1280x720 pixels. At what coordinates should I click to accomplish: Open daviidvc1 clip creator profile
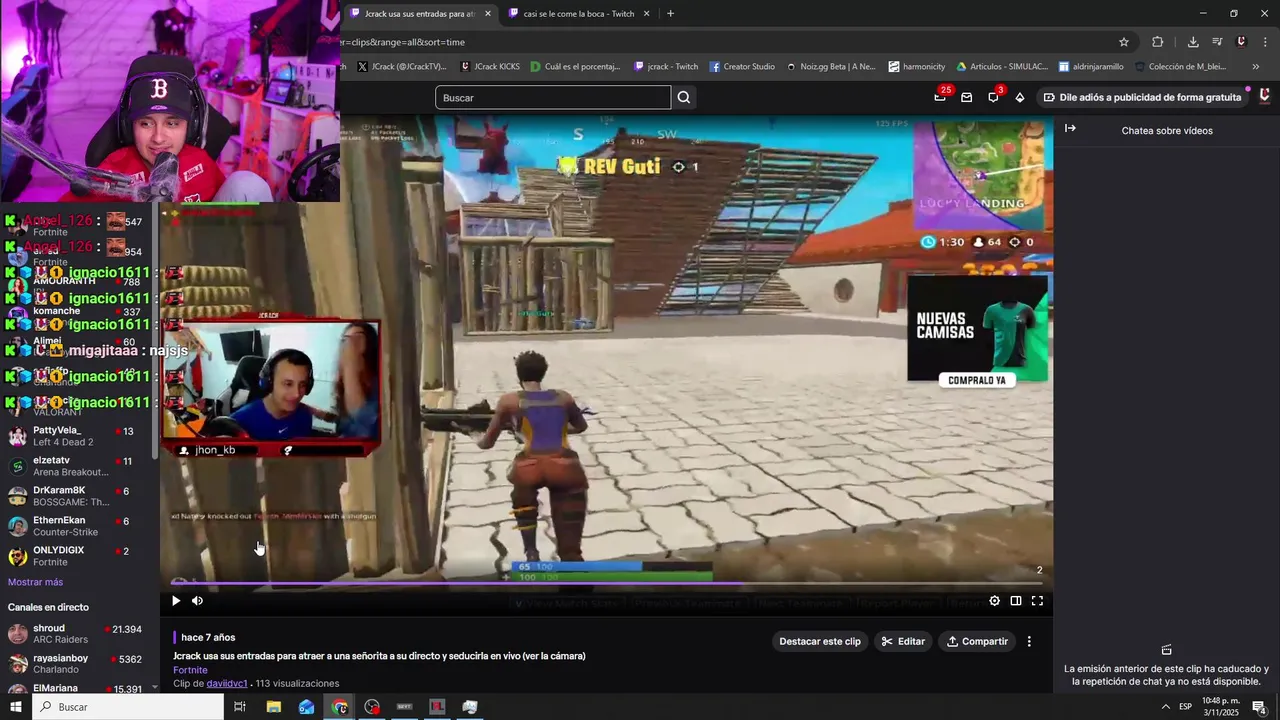[x=227, y=684]
